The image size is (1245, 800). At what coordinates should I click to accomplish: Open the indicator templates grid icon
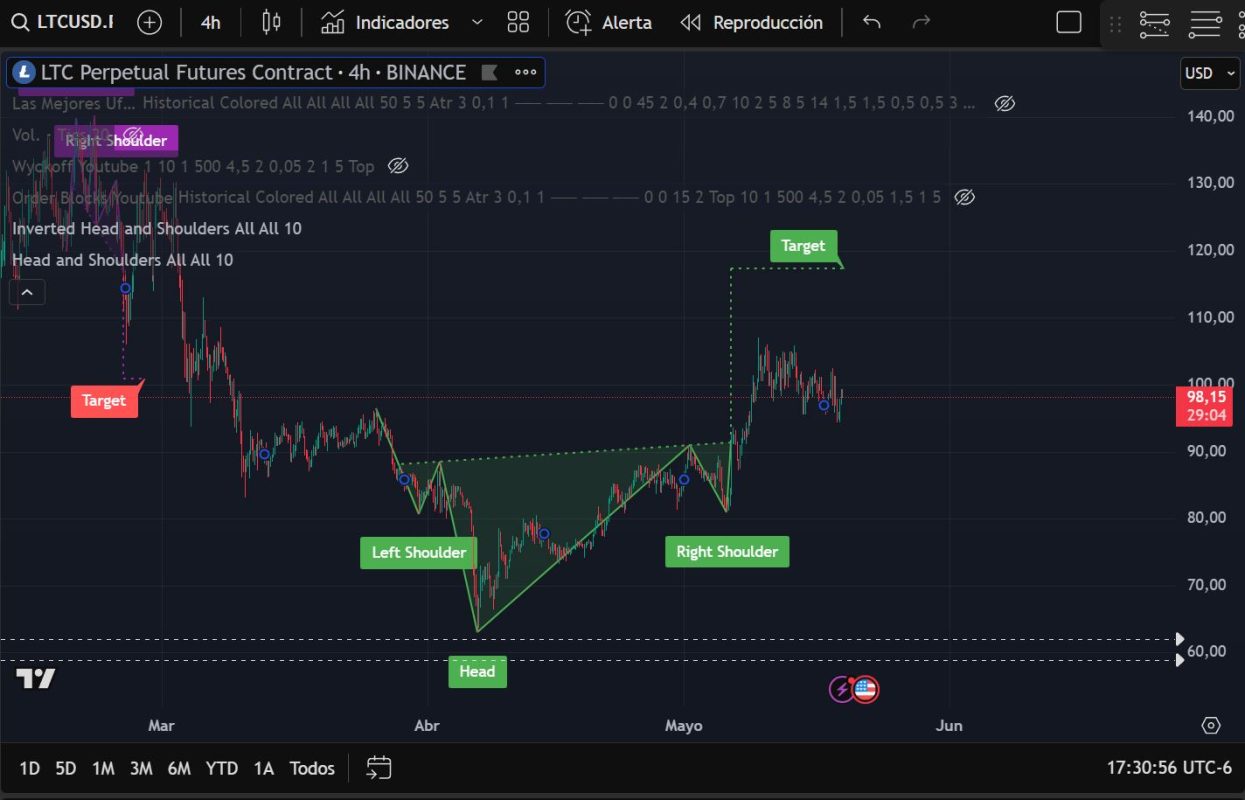click(x=518, y=22)
